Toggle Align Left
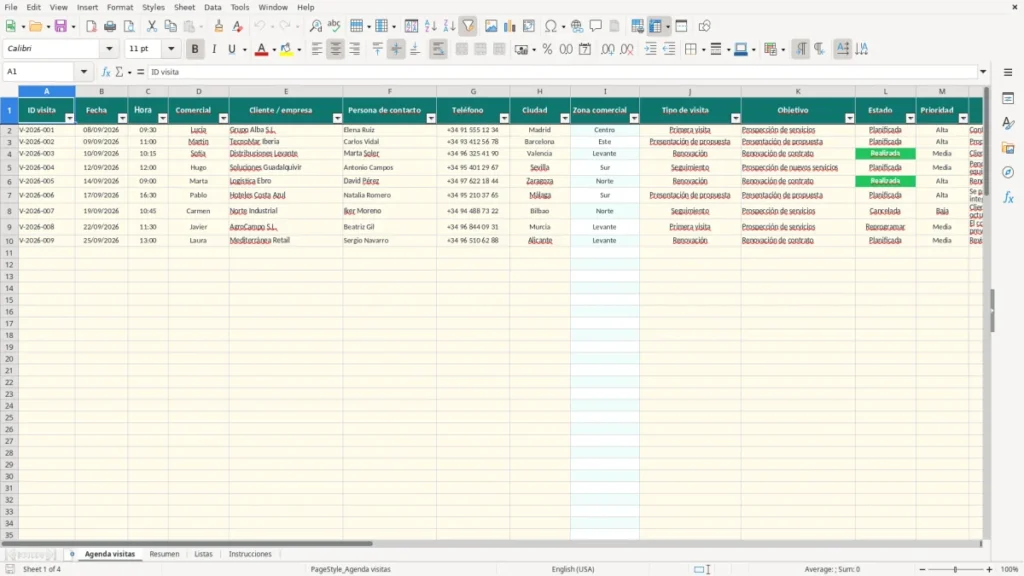 pos(317,49)
